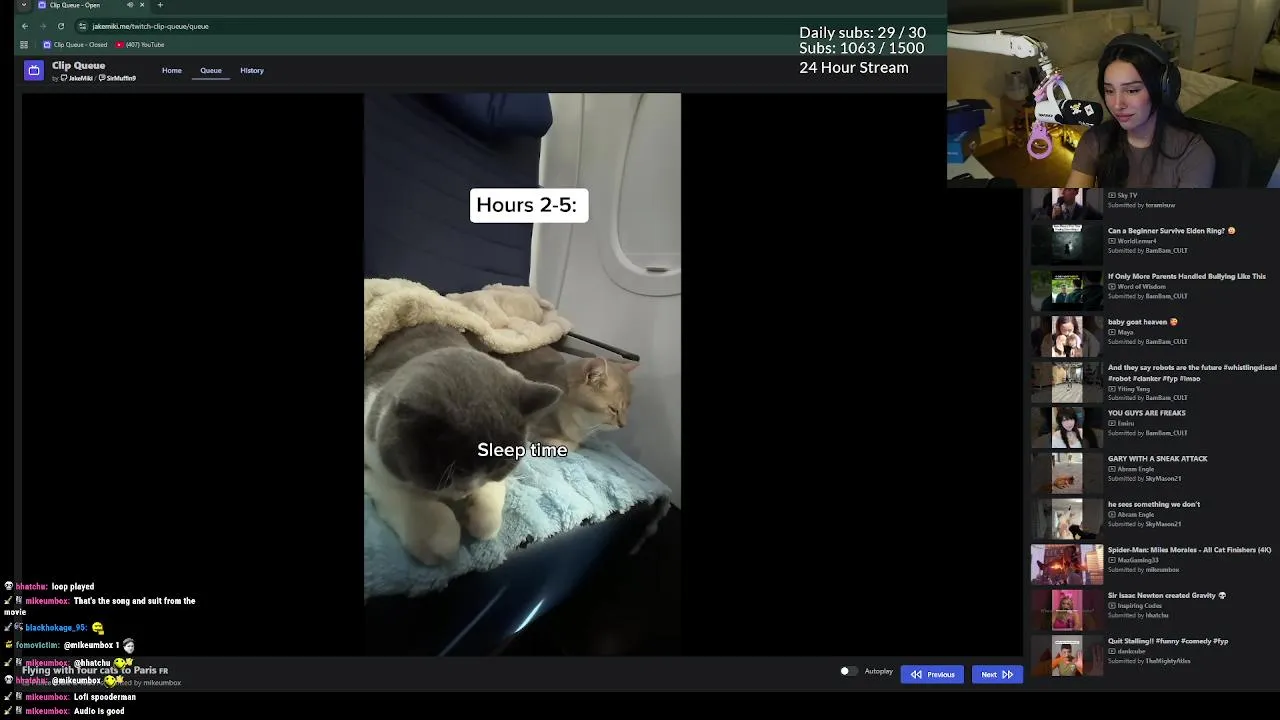Open the SirMuffin9 Twitch link
Screen dimensions: 1280x720
pyautogui.click(x=118, y=78)
